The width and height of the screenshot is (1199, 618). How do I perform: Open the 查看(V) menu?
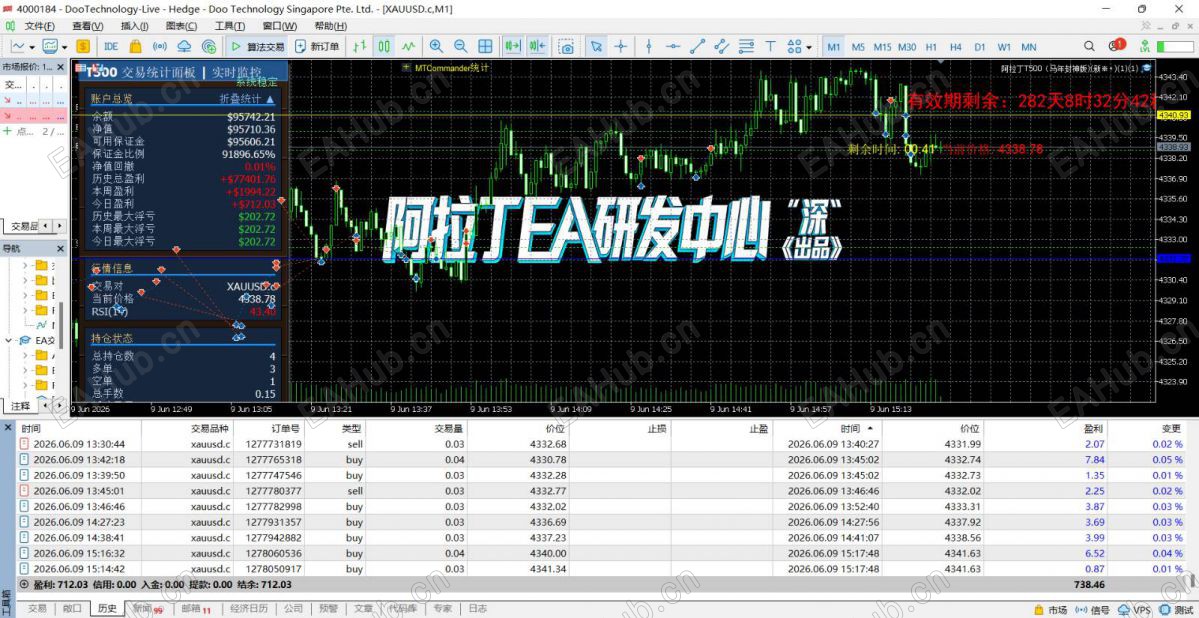click(88, 26)
